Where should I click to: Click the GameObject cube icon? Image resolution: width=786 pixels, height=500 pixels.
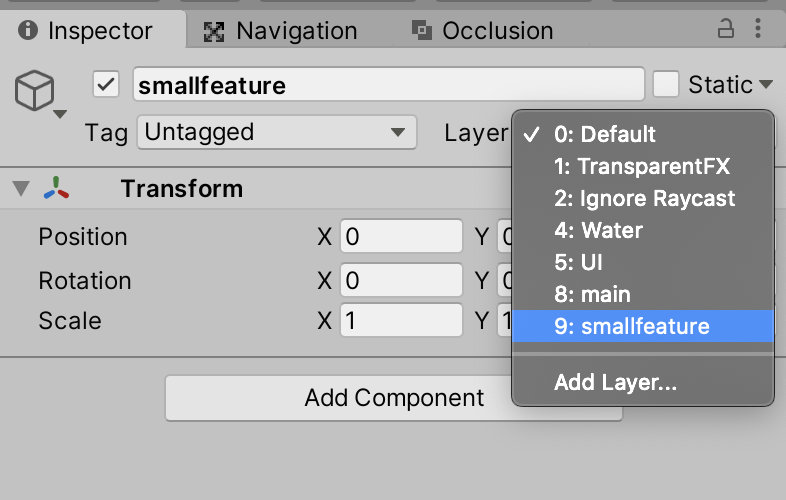click(33, 93)
